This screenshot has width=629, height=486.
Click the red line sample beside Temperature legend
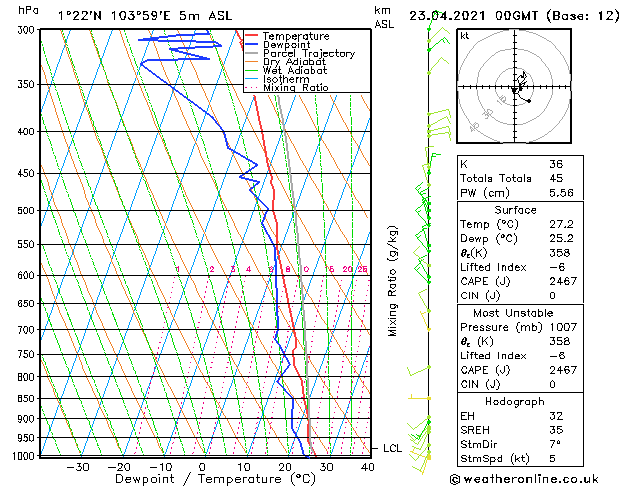[x=252, y=35]
